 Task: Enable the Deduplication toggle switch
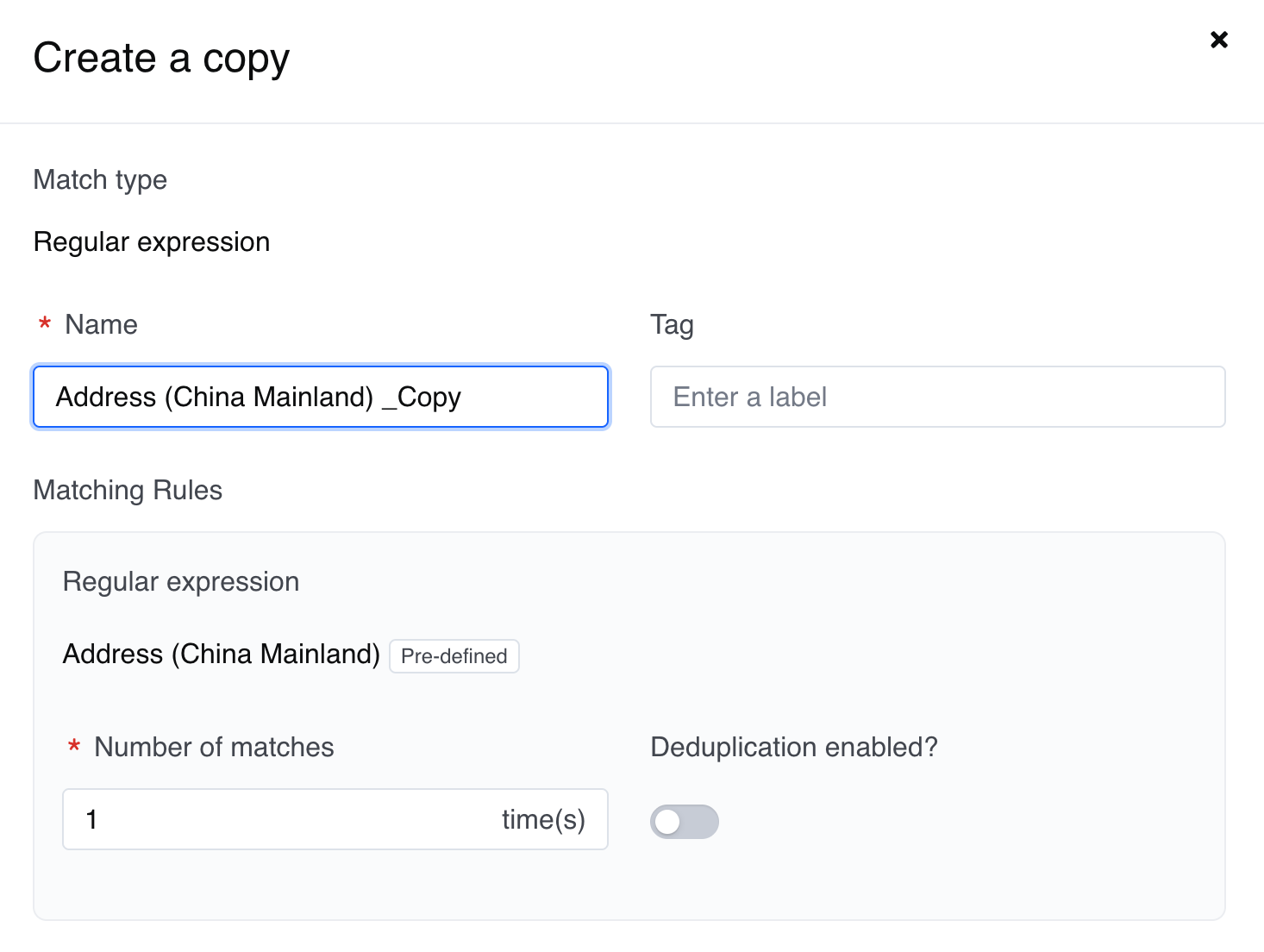coord(684,822)
